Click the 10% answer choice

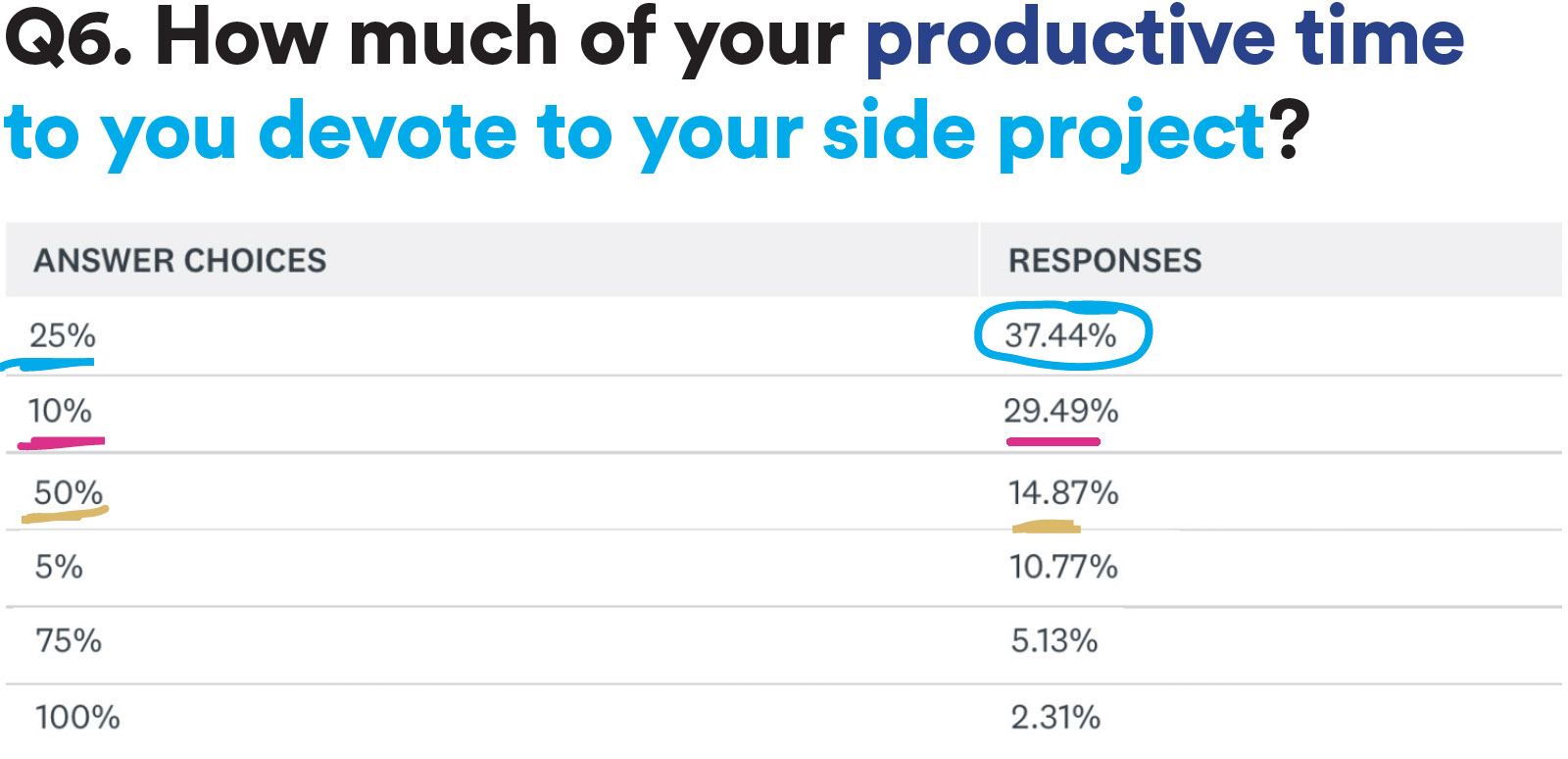(x=60, y=411)
